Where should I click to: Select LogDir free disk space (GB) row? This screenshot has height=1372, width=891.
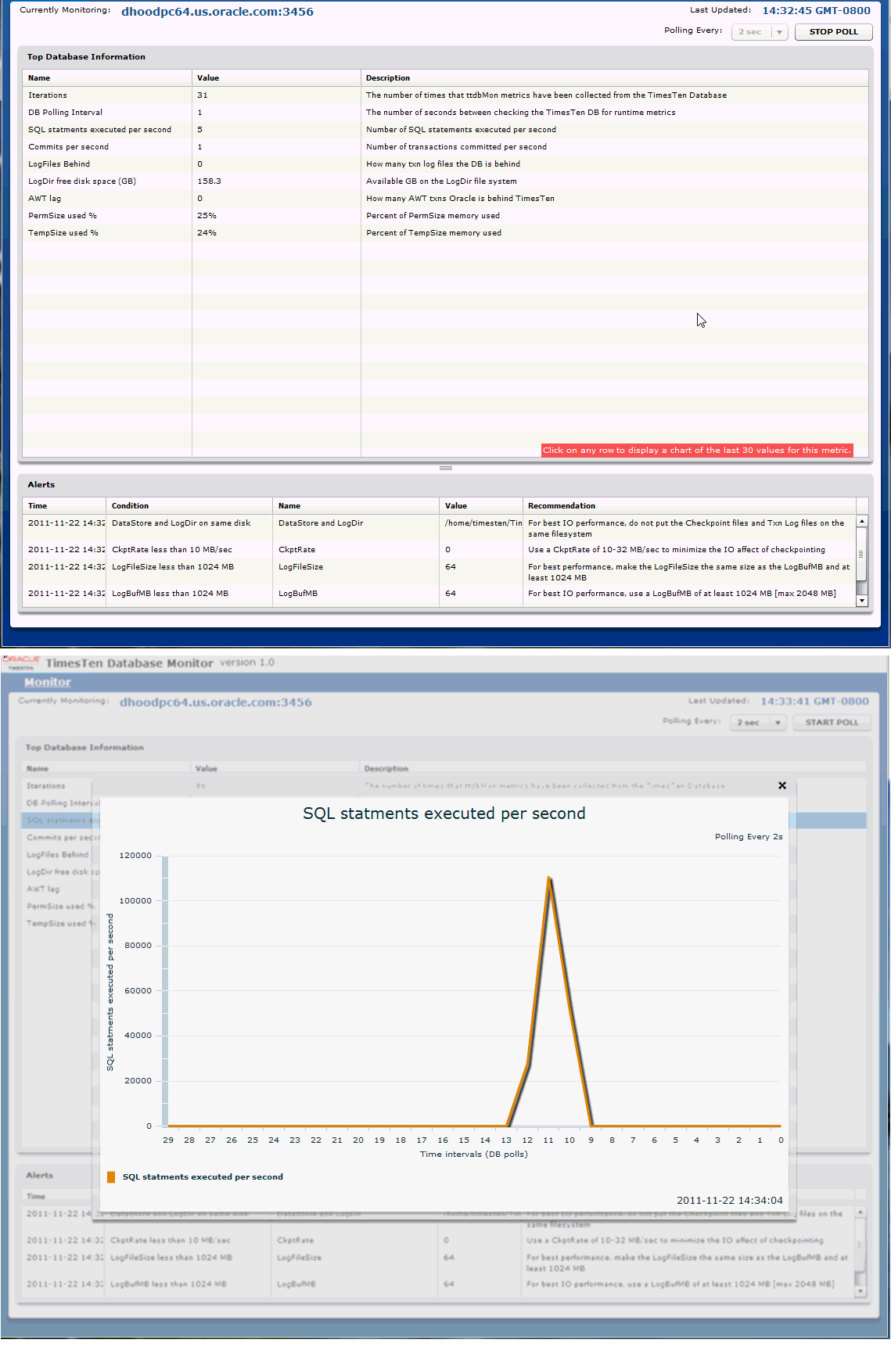[445, 181]
